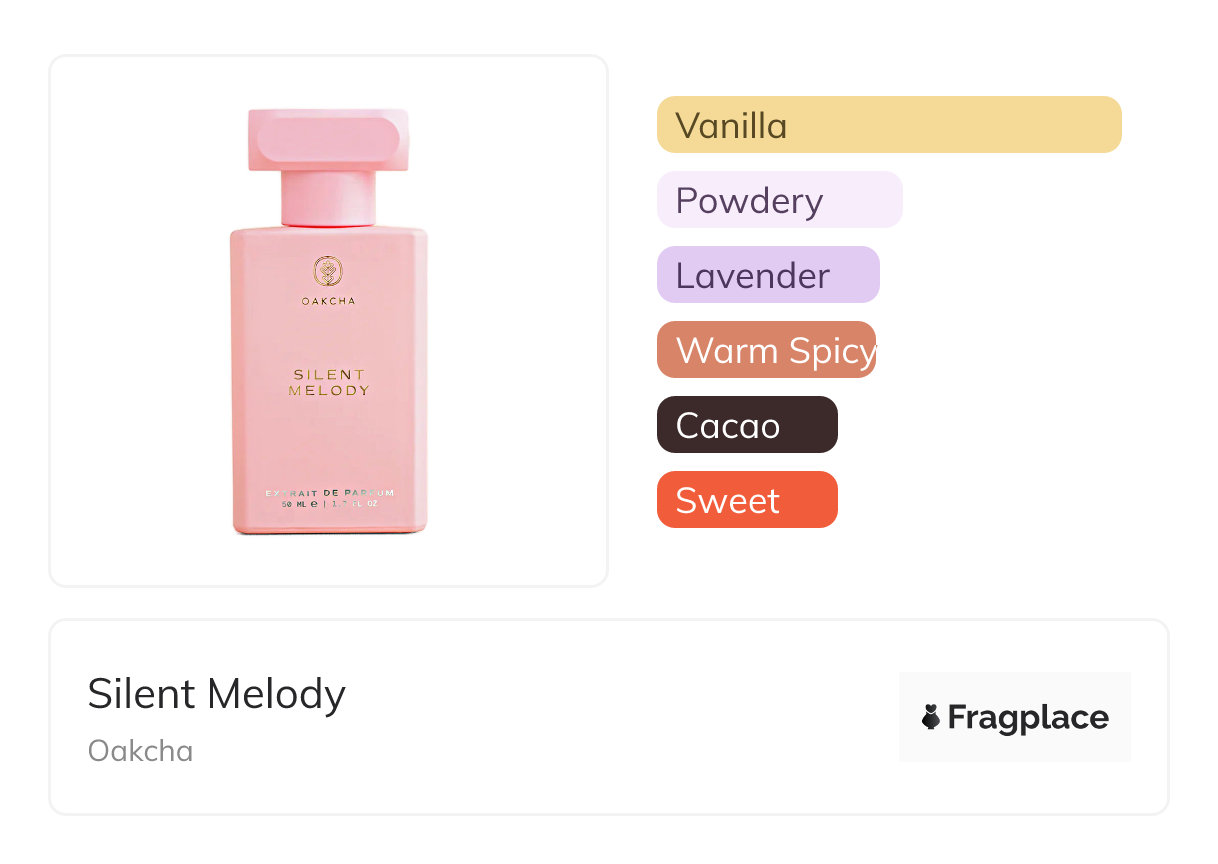Click the Silent Melody fragrance title
The width and height of the screenshot is (1218, 864).
pyautogui.click(x=216, y=694)
